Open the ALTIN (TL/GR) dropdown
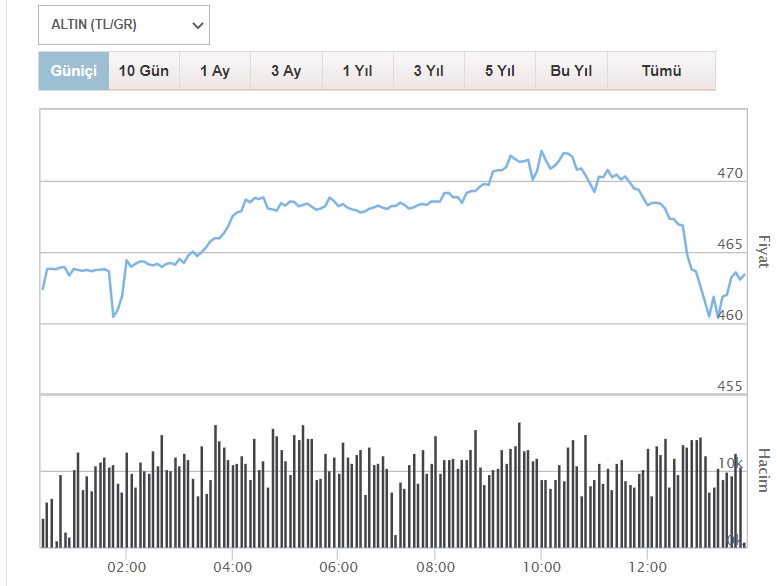Viewport: 777px width, 586px height. [124, 25]
